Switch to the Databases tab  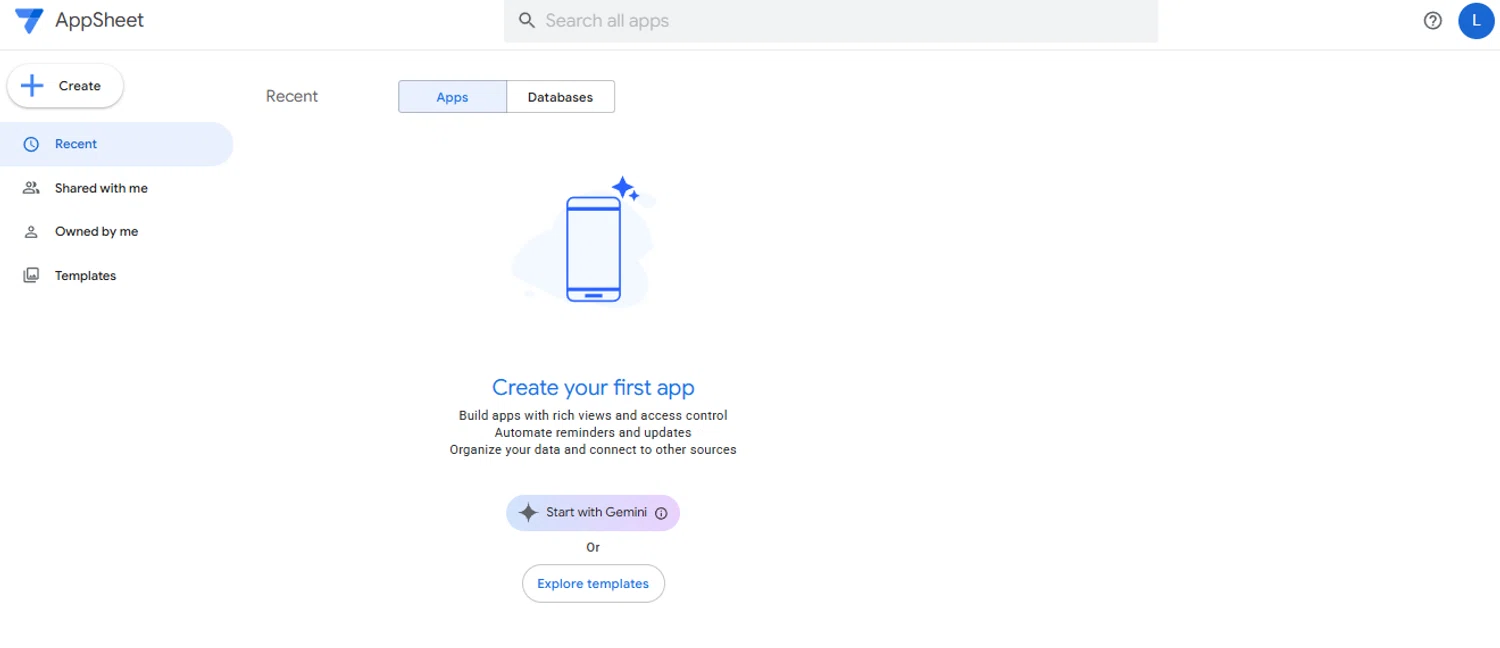(x=560, y=97)
